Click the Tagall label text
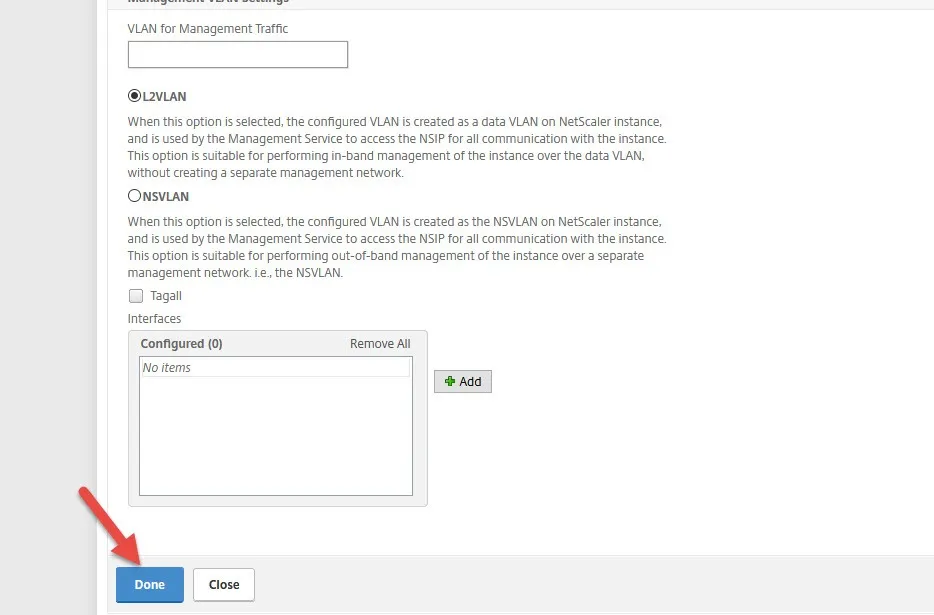Screen dimensions: 934x615 click(x=166, y=296)
